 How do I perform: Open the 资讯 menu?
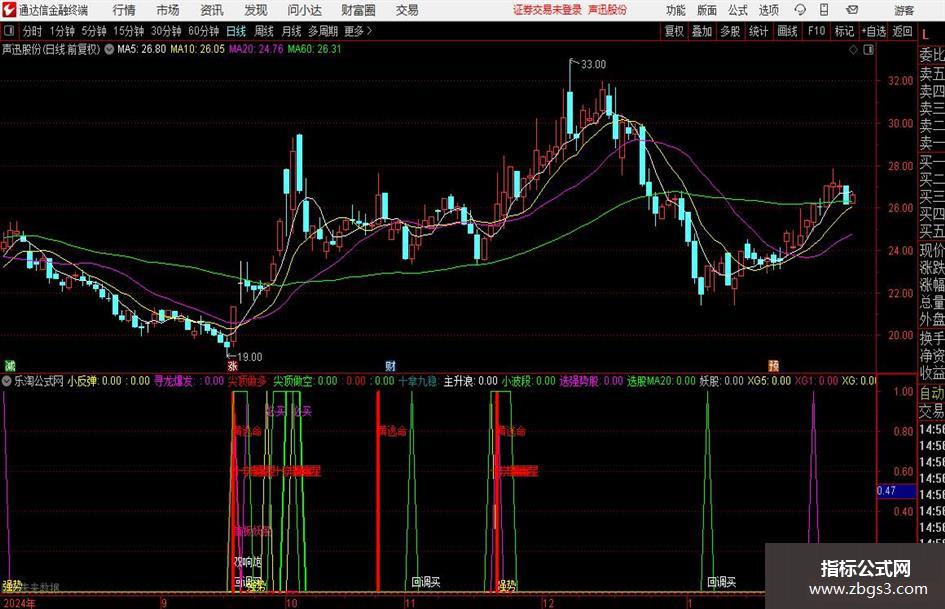pyautogui.click(x=212, y=10)
